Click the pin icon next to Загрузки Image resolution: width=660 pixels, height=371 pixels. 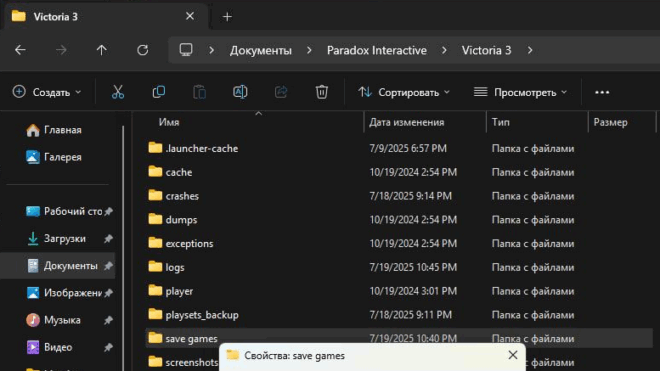click(109, 239)
